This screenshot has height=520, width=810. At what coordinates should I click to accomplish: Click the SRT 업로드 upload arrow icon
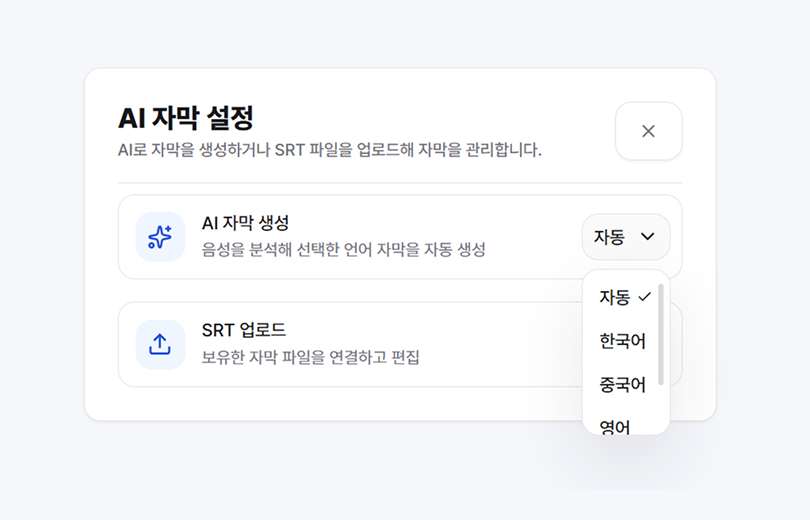[x=160, y=344]
